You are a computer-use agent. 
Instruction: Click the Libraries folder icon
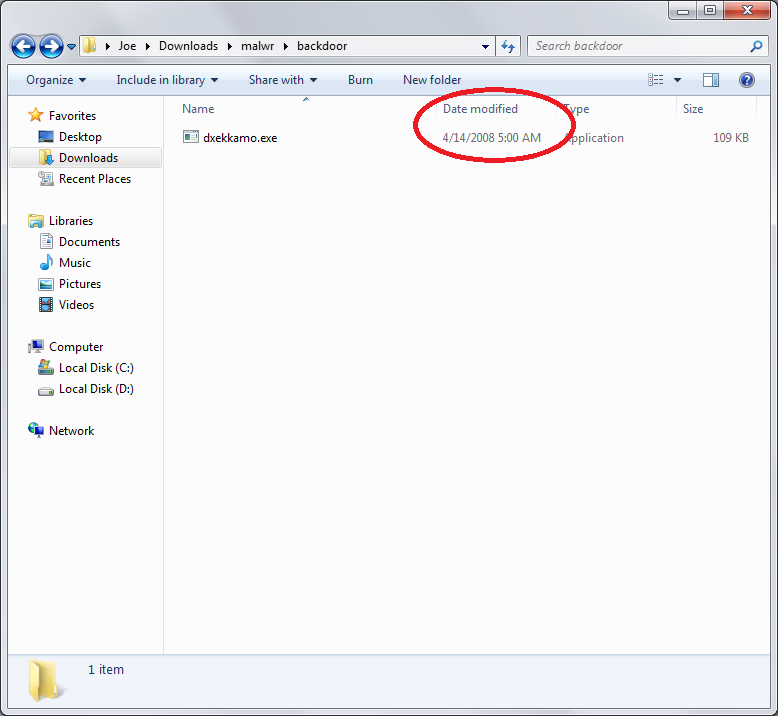[36, 221]
